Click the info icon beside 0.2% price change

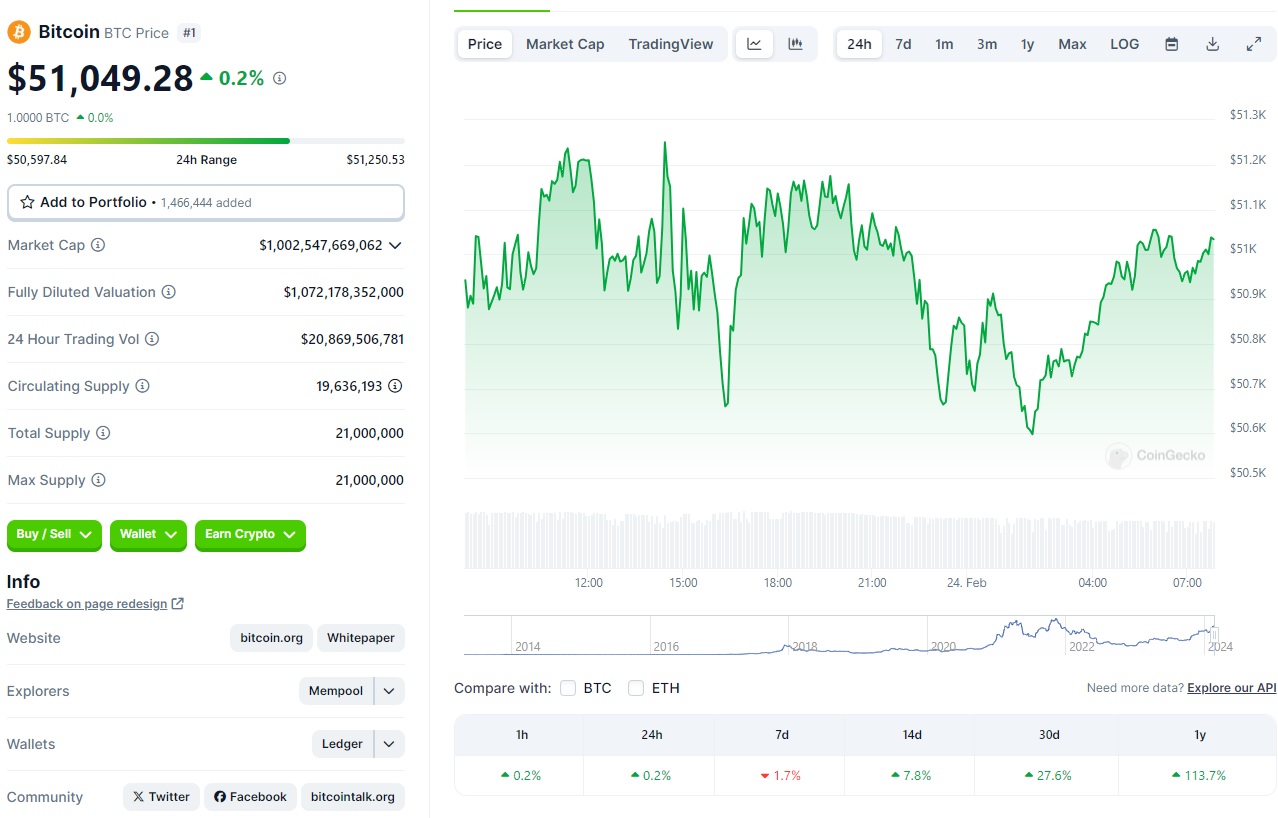(x=280, y=78)
